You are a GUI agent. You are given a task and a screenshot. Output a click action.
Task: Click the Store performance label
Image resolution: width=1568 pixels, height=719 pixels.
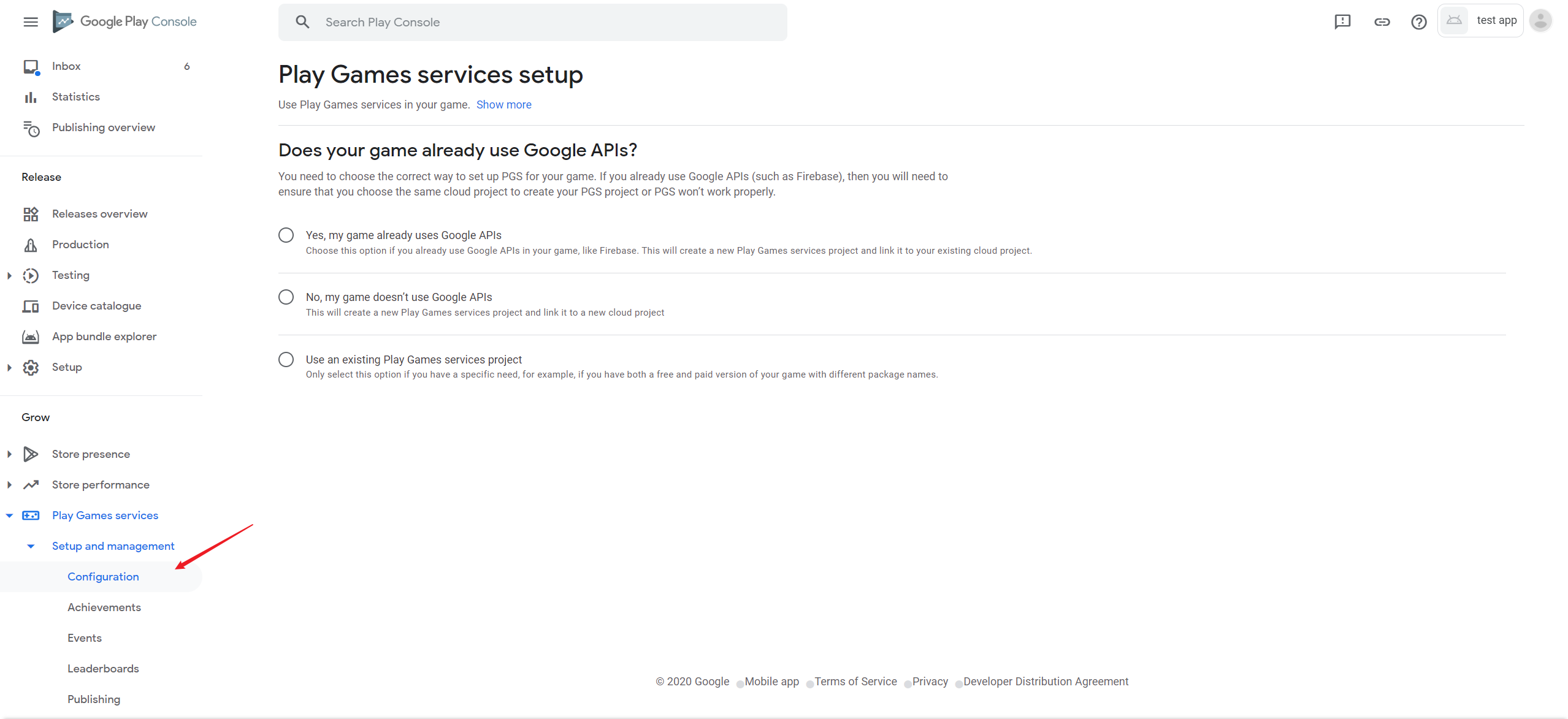(101, 485)
